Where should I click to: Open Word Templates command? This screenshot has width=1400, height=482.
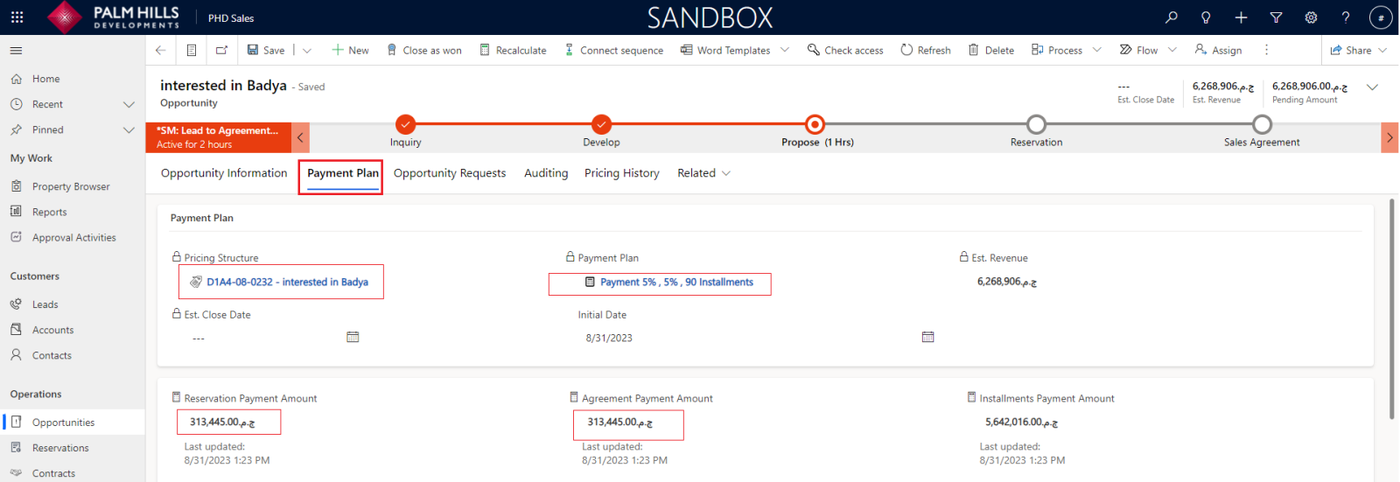(725, 50)
